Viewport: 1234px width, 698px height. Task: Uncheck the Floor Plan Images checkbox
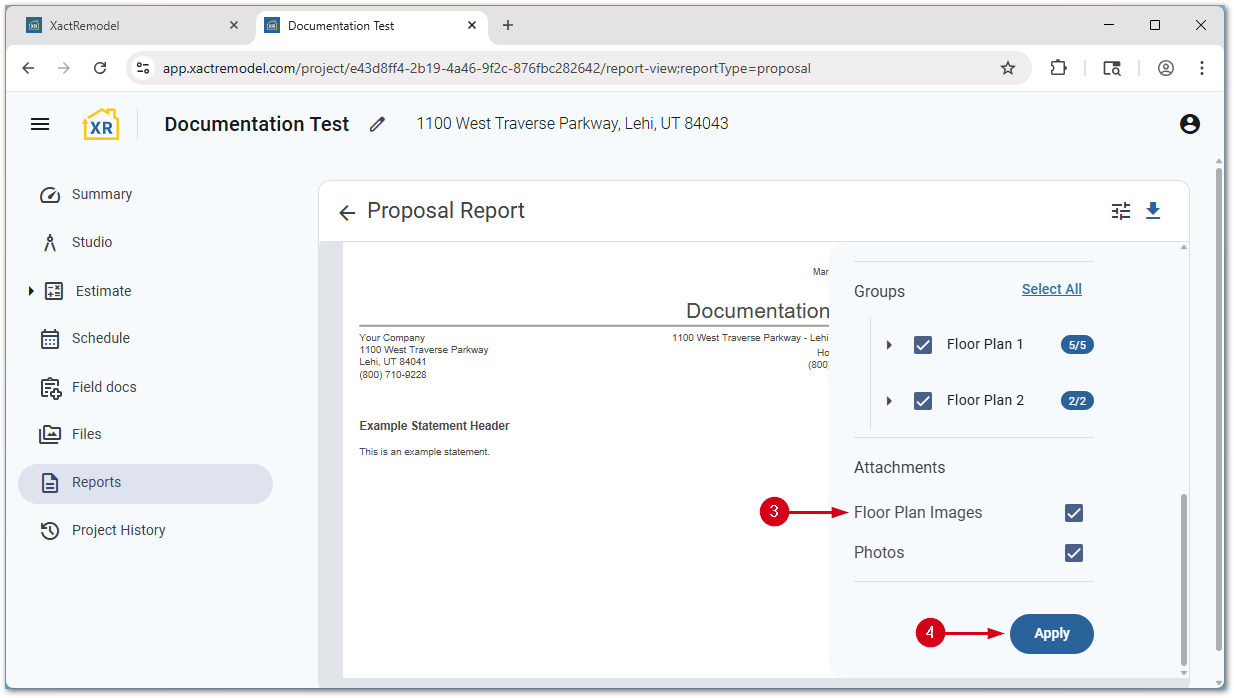(x=1074, y=513)
